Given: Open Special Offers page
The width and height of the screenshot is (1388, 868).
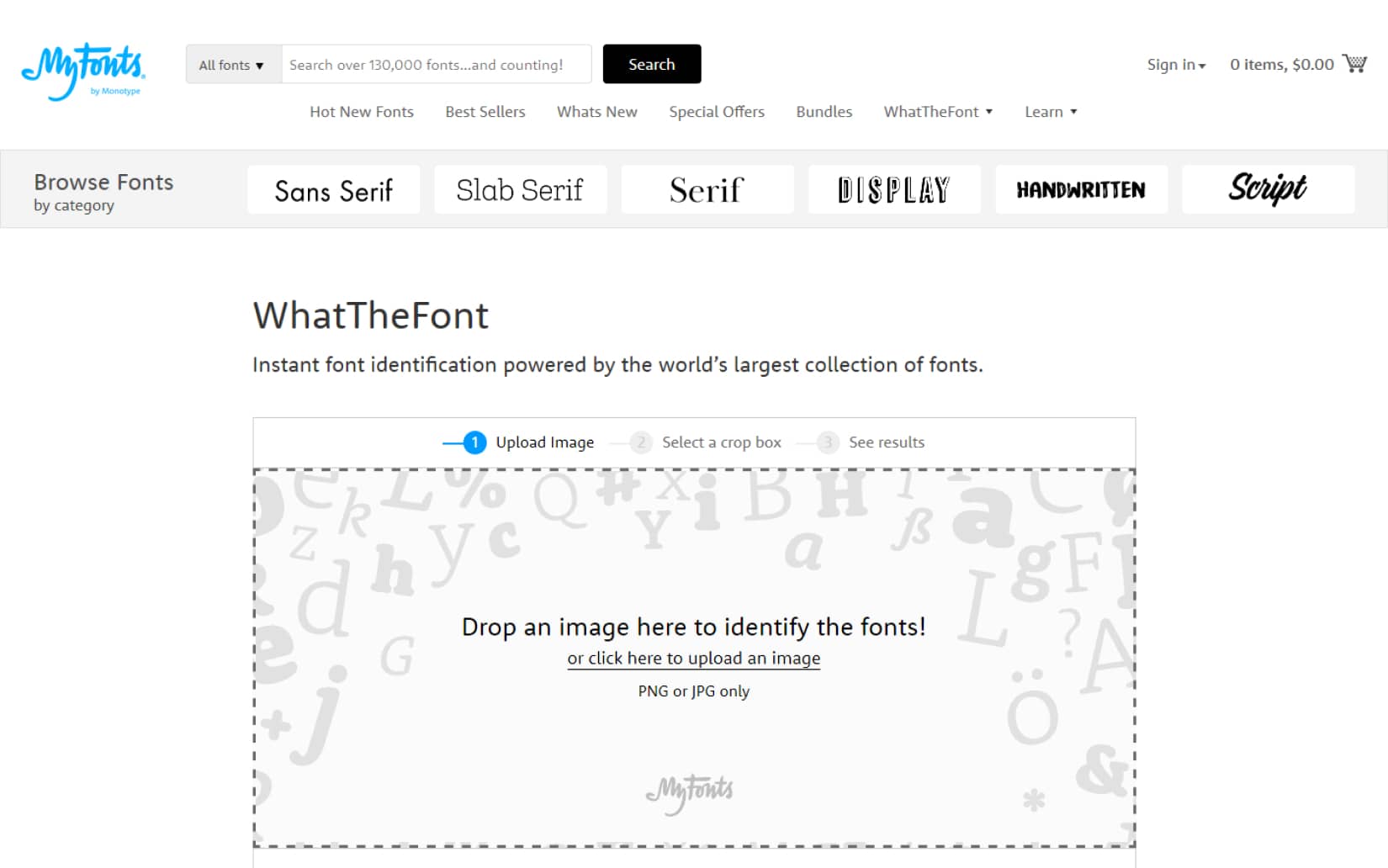Looking at the screenshot, I should point(717,112).
